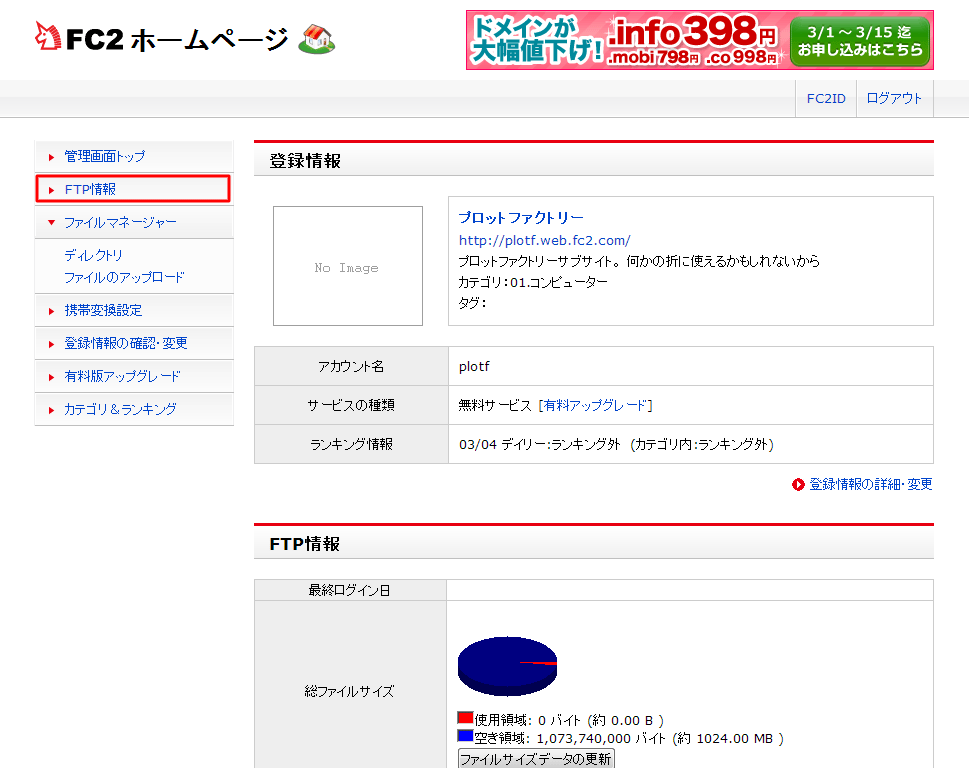Click the ファイルサイズデータの更新 button
Screen dimensions: 969x768
point(536,758)
